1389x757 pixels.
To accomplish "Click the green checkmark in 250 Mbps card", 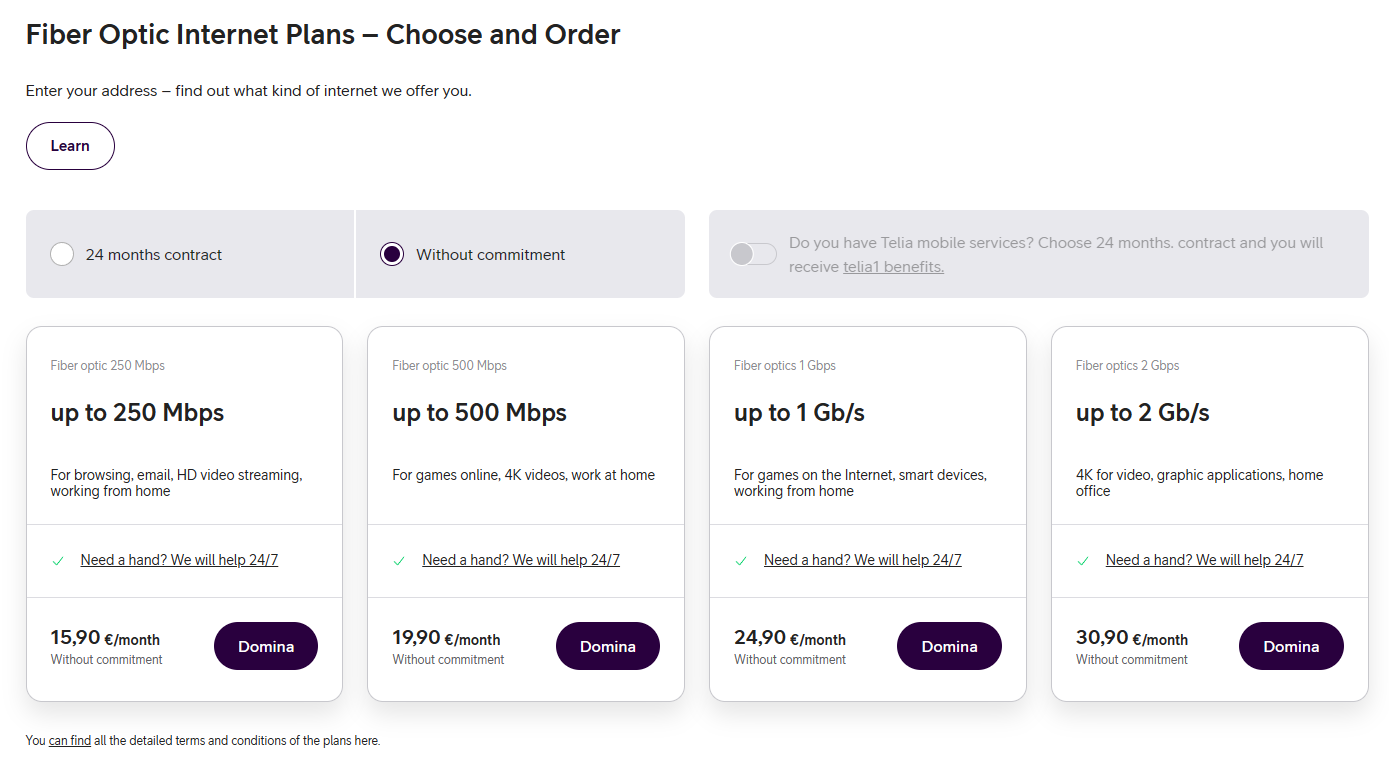I will point(58,561).
